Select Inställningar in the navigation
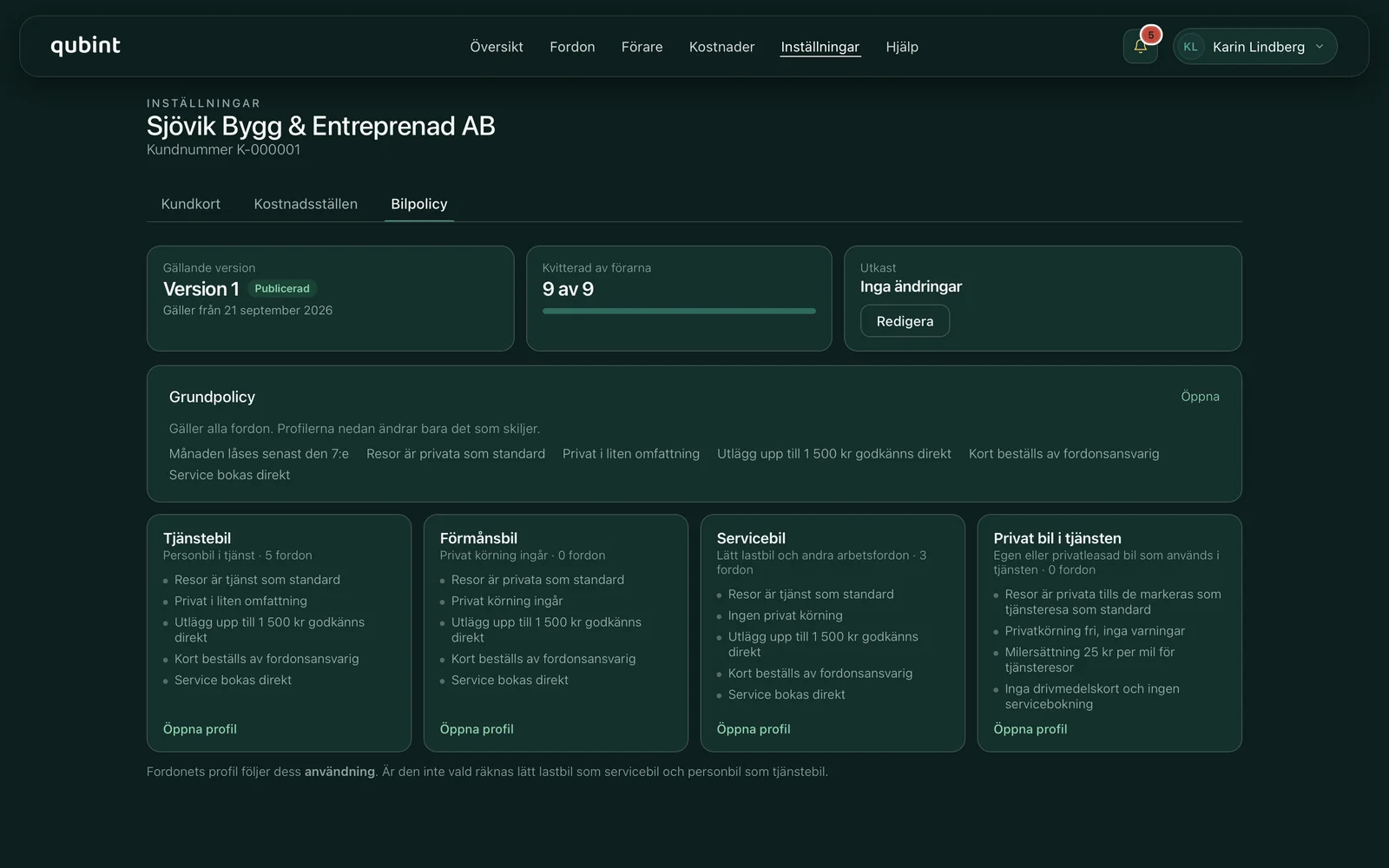This screenshot has height=868, width=1389. (820, 47)
